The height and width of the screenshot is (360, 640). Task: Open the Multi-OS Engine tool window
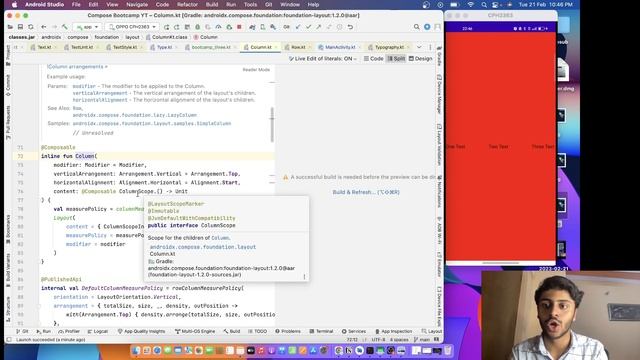(195, 331)
